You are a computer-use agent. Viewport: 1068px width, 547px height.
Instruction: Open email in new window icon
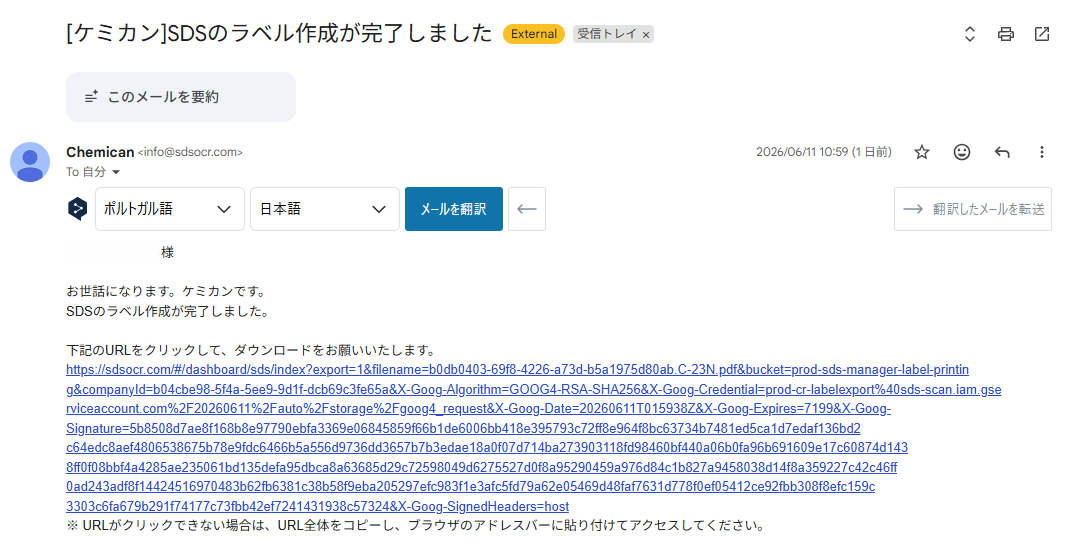1041,33
